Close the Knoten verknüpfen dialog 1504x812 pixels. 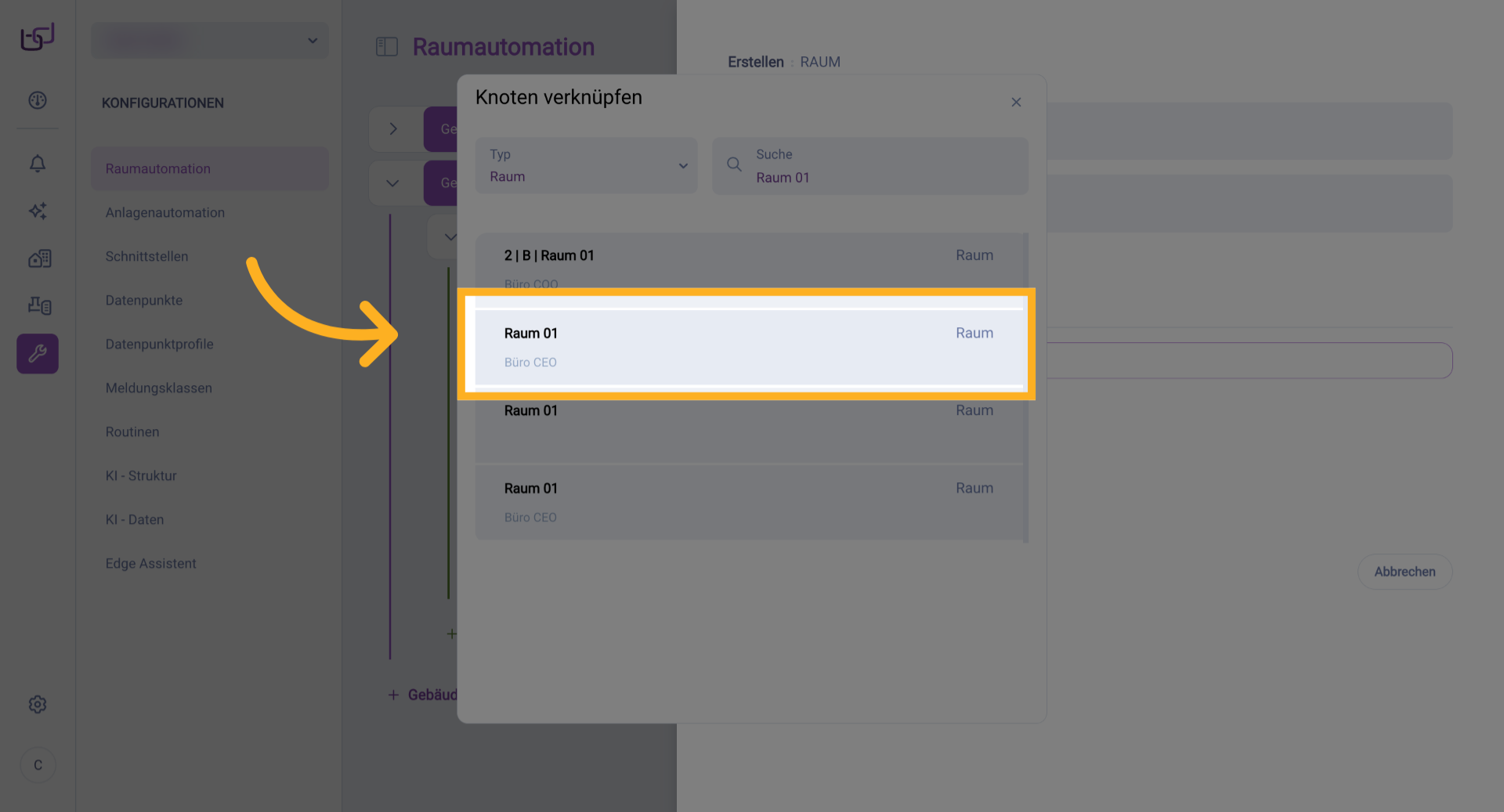(1016, 102)
